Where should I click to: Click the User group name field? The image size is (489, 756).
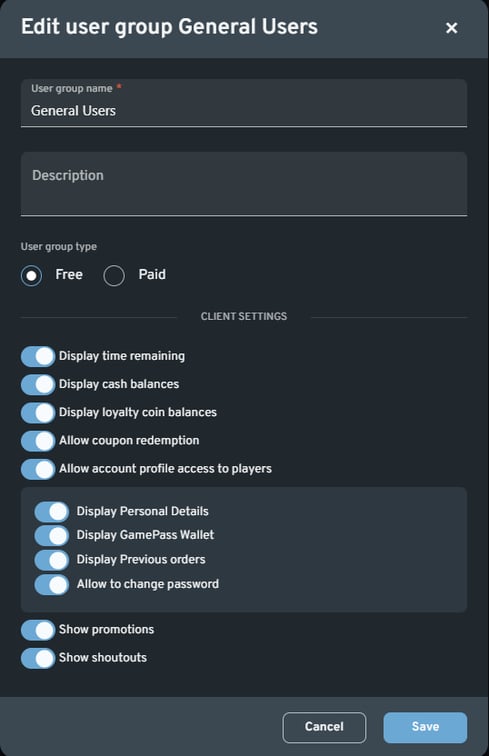[x=244, y=103]
